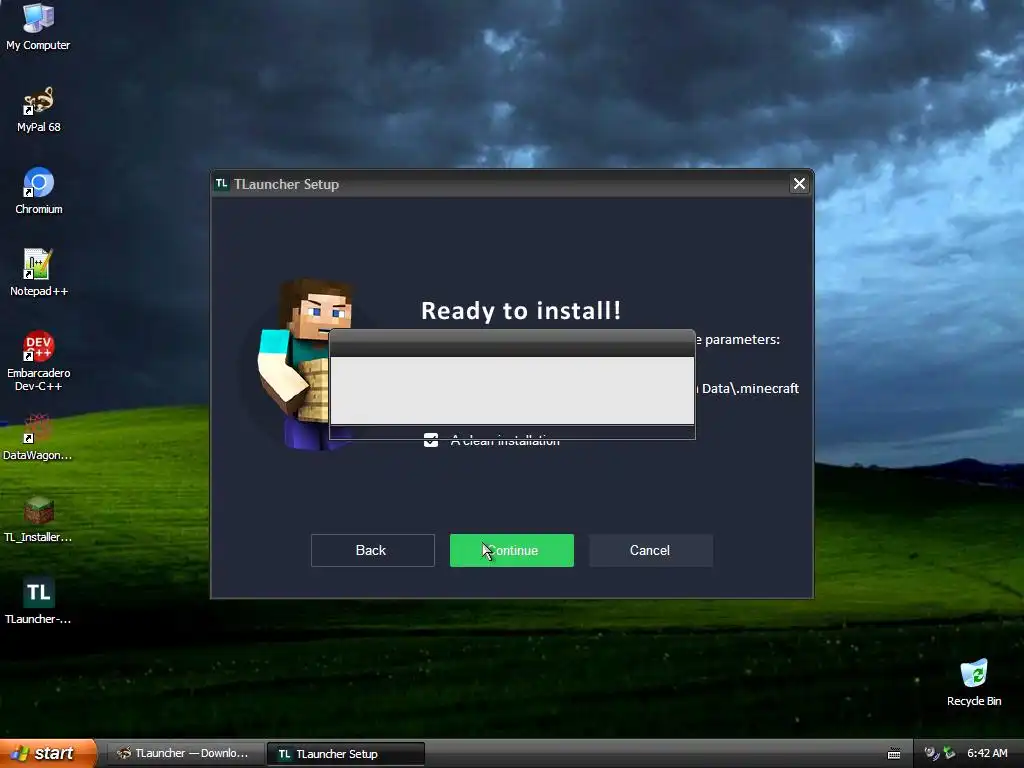Select the TL_Installer desktop file icon
The width and height of the screenshot is (1024, 768).
(38, 519)
